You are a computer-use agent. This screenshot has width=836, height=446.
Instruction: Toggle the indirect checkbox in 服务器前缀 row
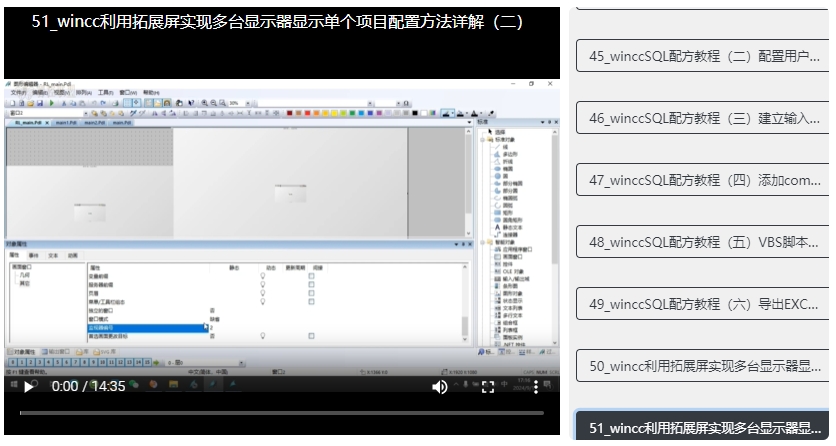point(311,285)
